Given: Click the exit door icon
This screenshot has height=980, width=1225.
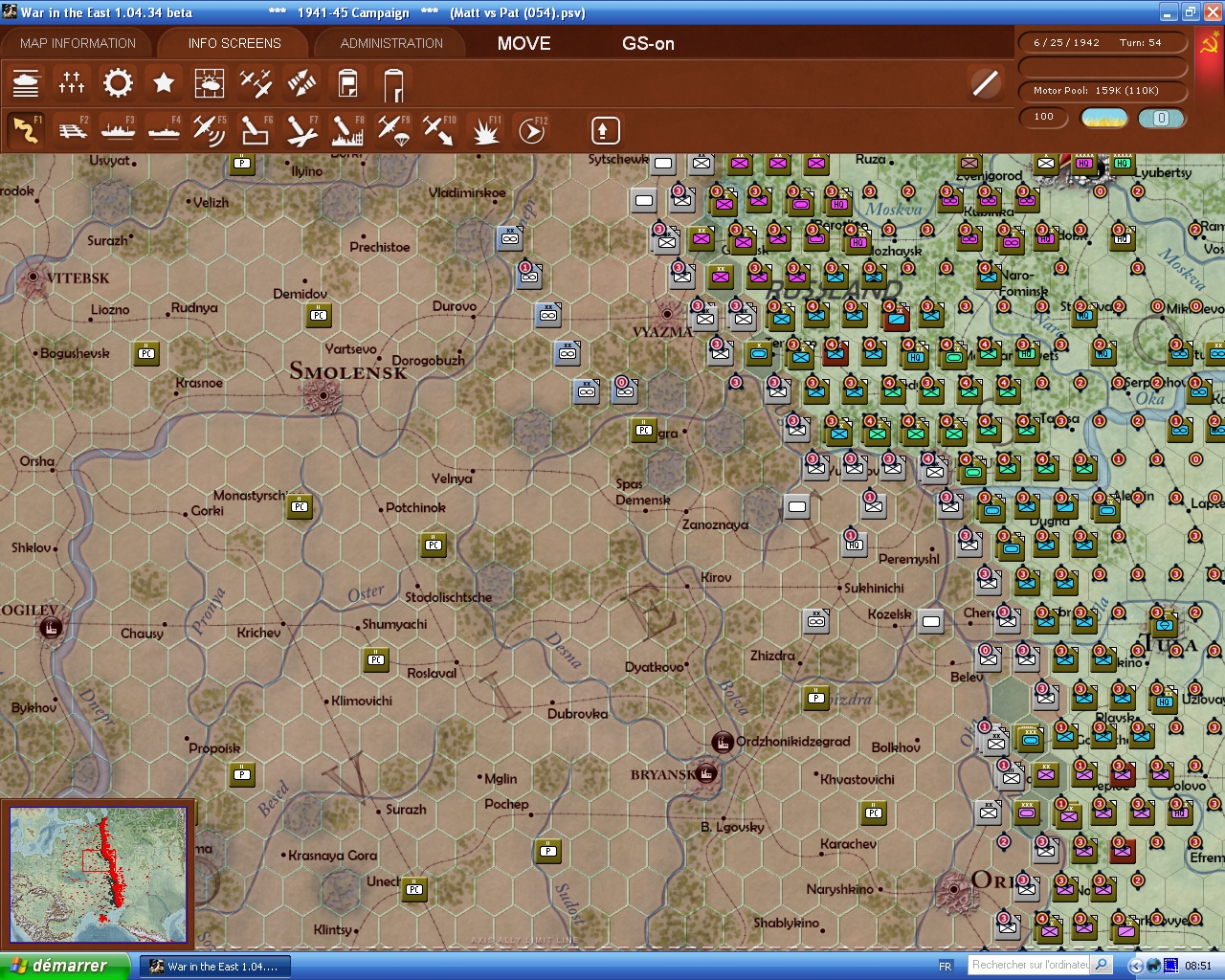Looking at the screenshot, I should pyautogui.click(x=393, y=84).
